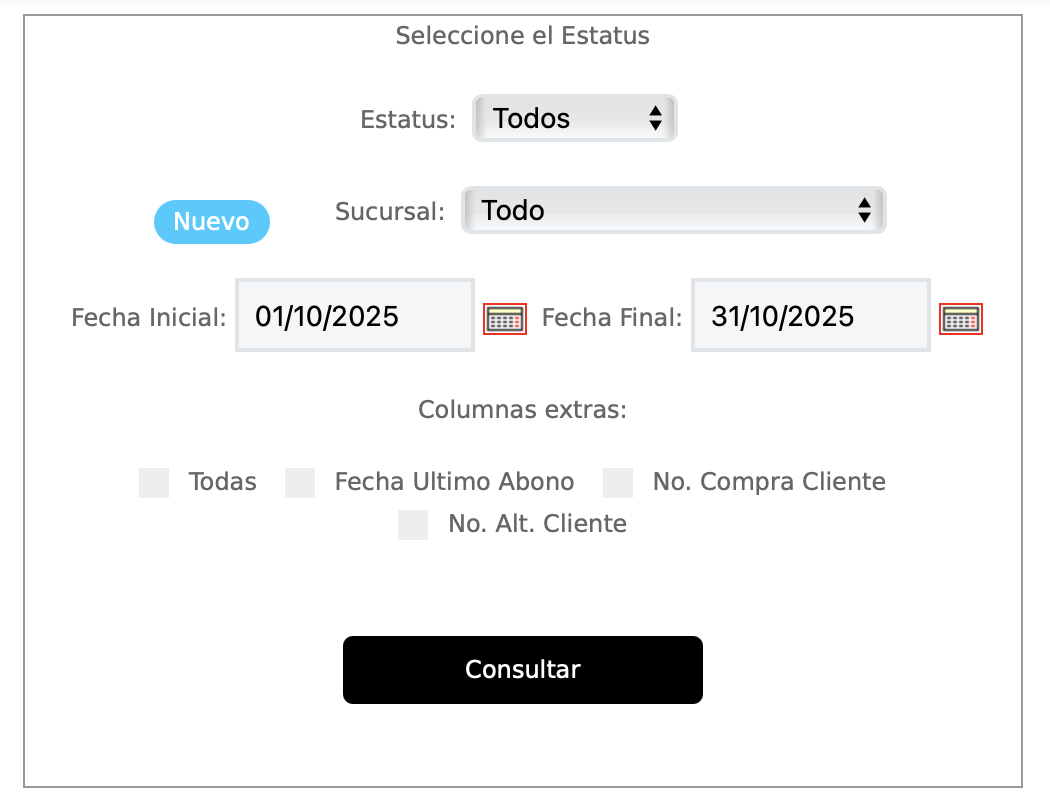Open the Fecha Inicial calendar picker icon

pyautogui.click(x=505, y=319)
